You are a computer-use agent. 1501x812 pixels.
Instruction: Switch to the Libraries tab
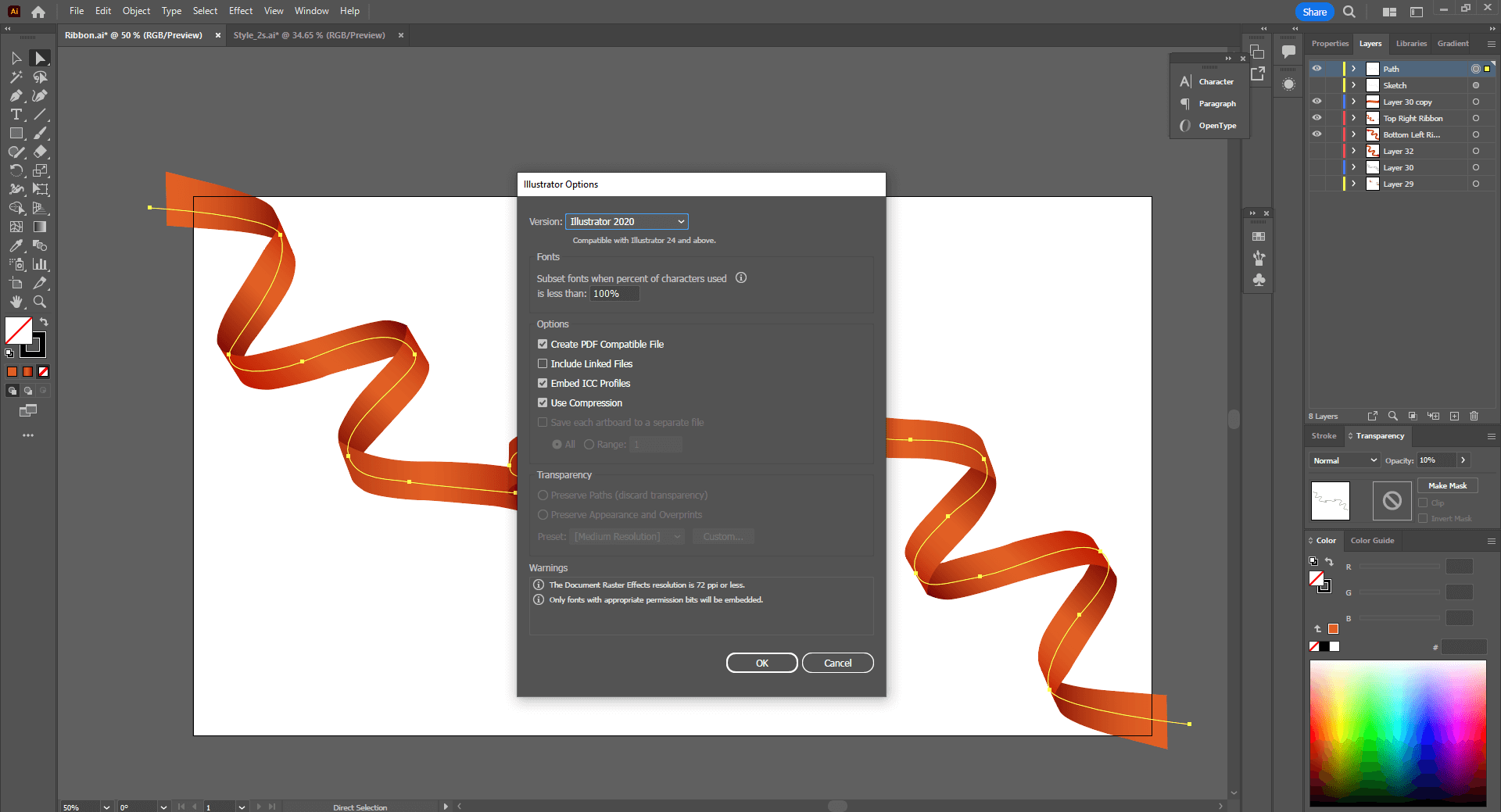coord(1410,44)
